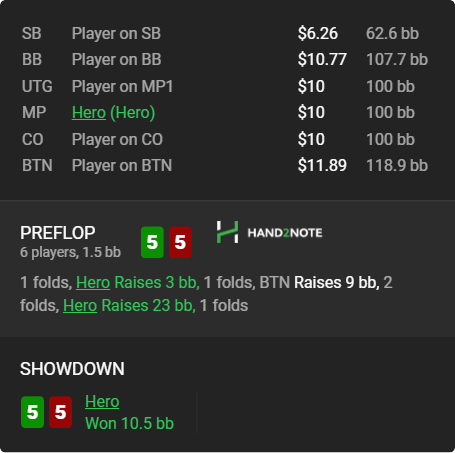This screenshot has height=453, width=455.
Task: Click the red 5 card in preflop
Action: pyautogui.click(x=180, y=242)
